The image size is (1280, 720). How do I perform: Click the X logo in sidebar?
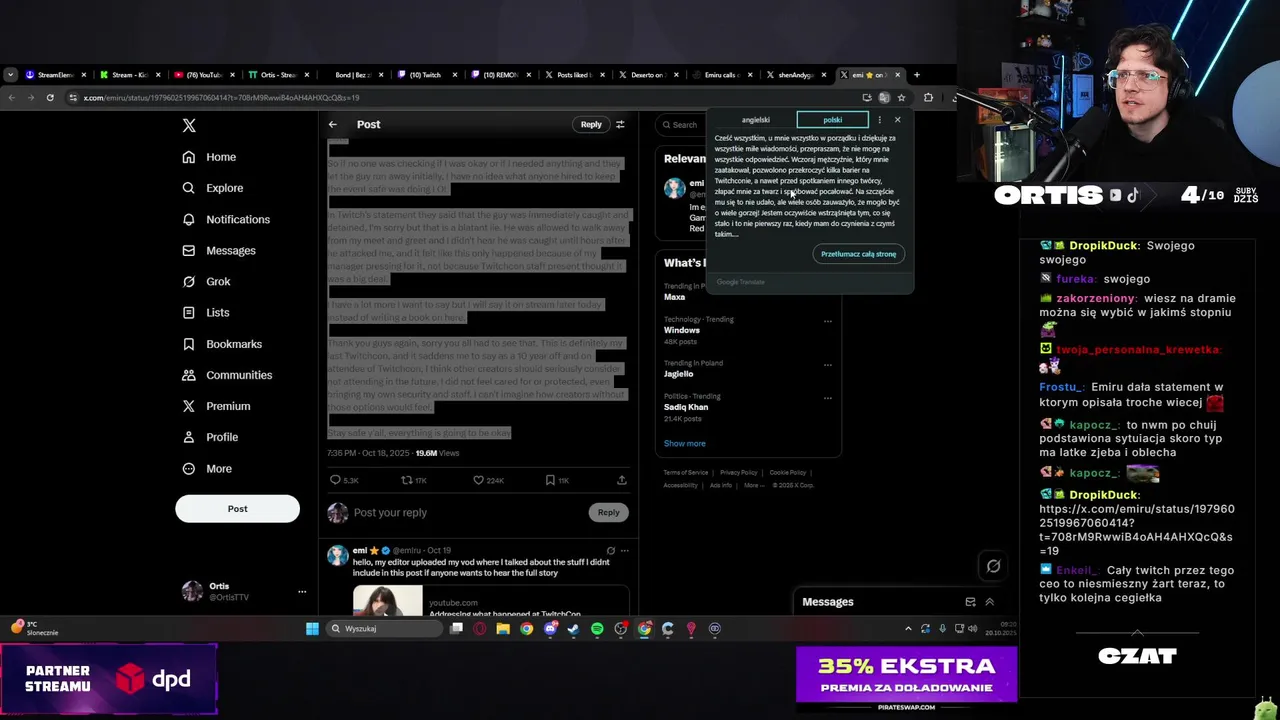pyautogui.click(x=189, y=125)
